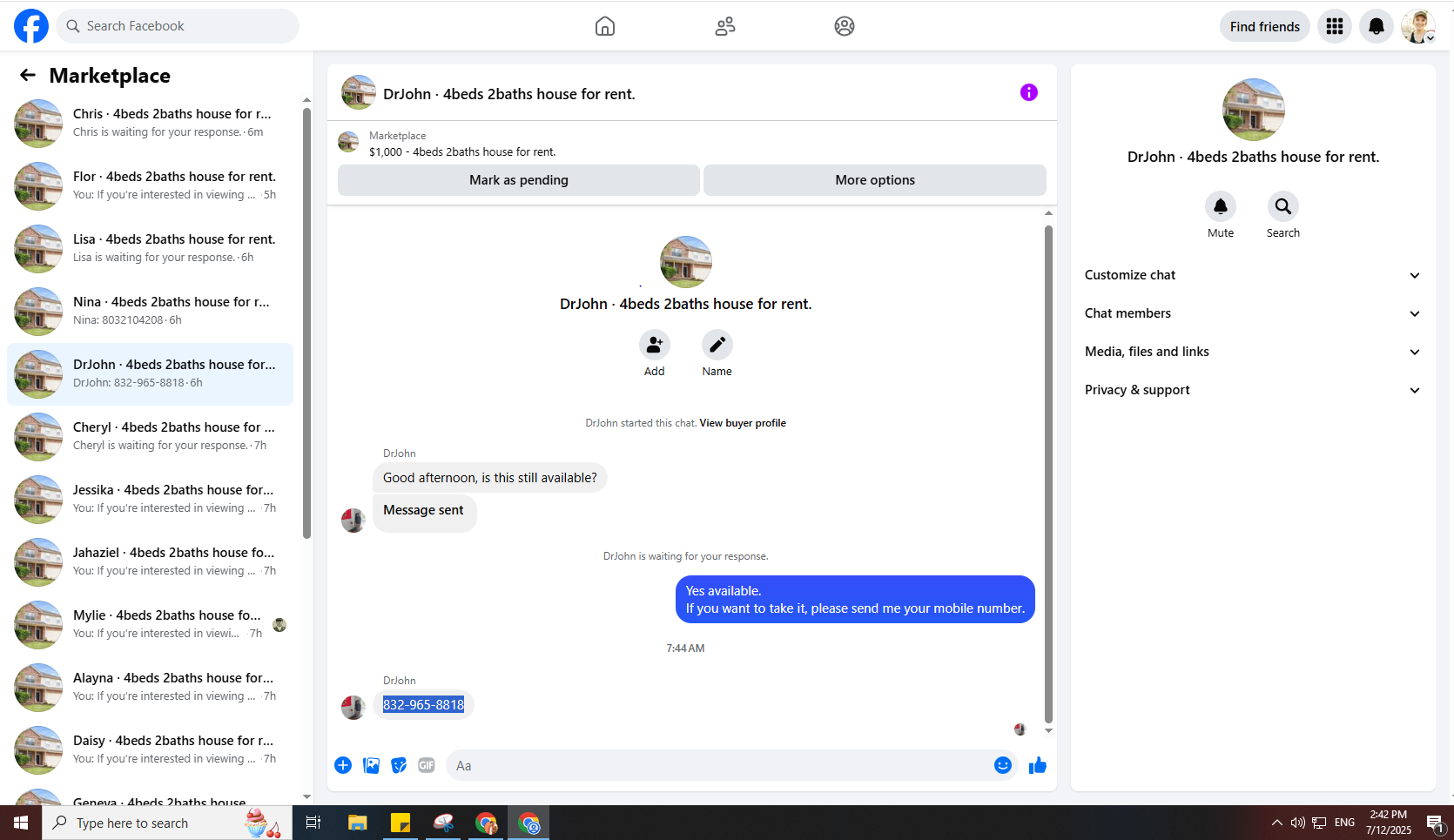Click the house thumbnail in right panel

(x=1254, y=110)
